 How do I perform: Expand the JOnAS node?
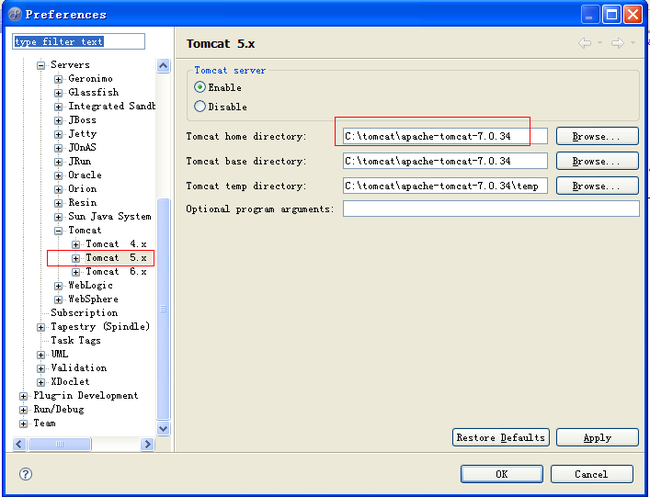(x=58, y=148)
